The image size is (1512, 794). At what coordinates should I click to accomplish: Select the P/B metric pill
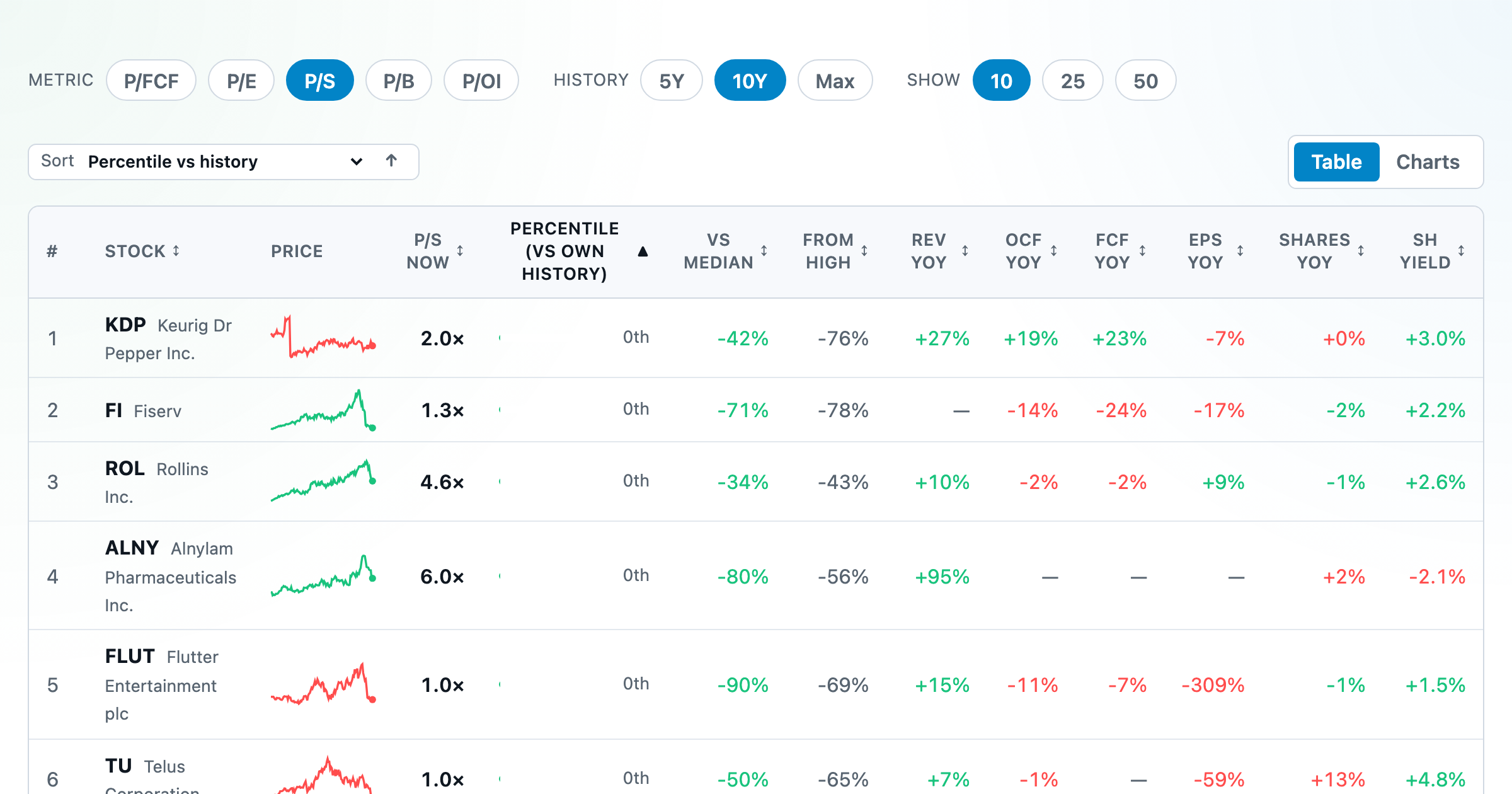point(399,81)
